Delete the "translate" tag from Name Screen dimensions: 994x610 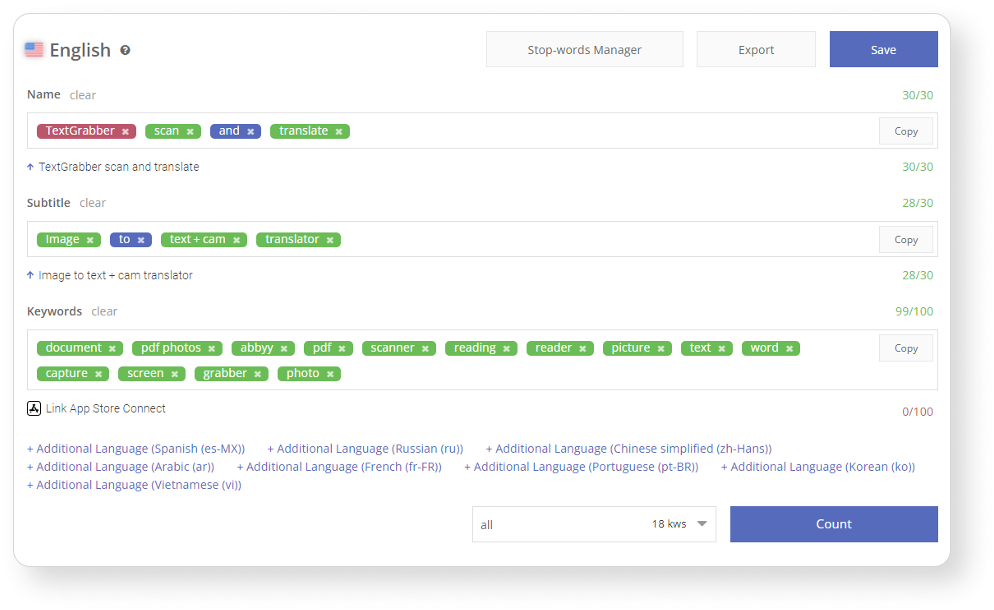(x=338, y=131)
